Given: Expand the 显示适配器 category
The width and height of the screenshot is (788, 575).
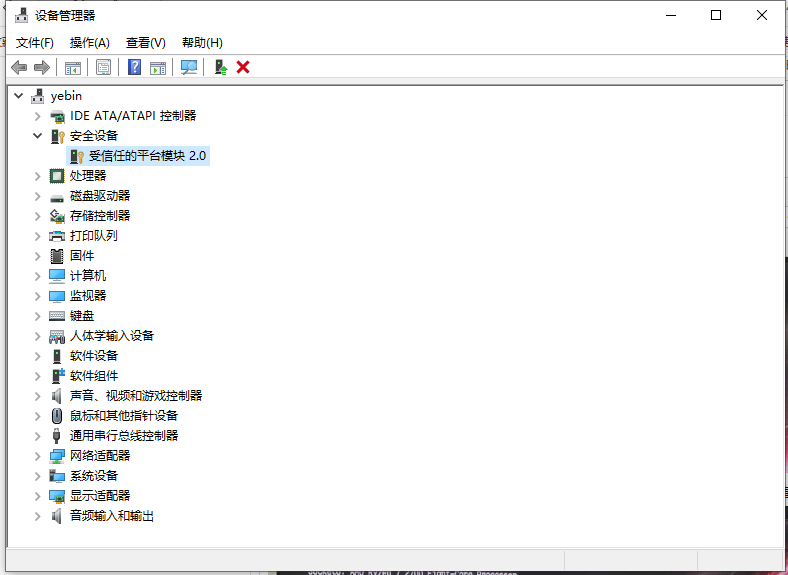Looking at the screenshot, I should [37, 496].
